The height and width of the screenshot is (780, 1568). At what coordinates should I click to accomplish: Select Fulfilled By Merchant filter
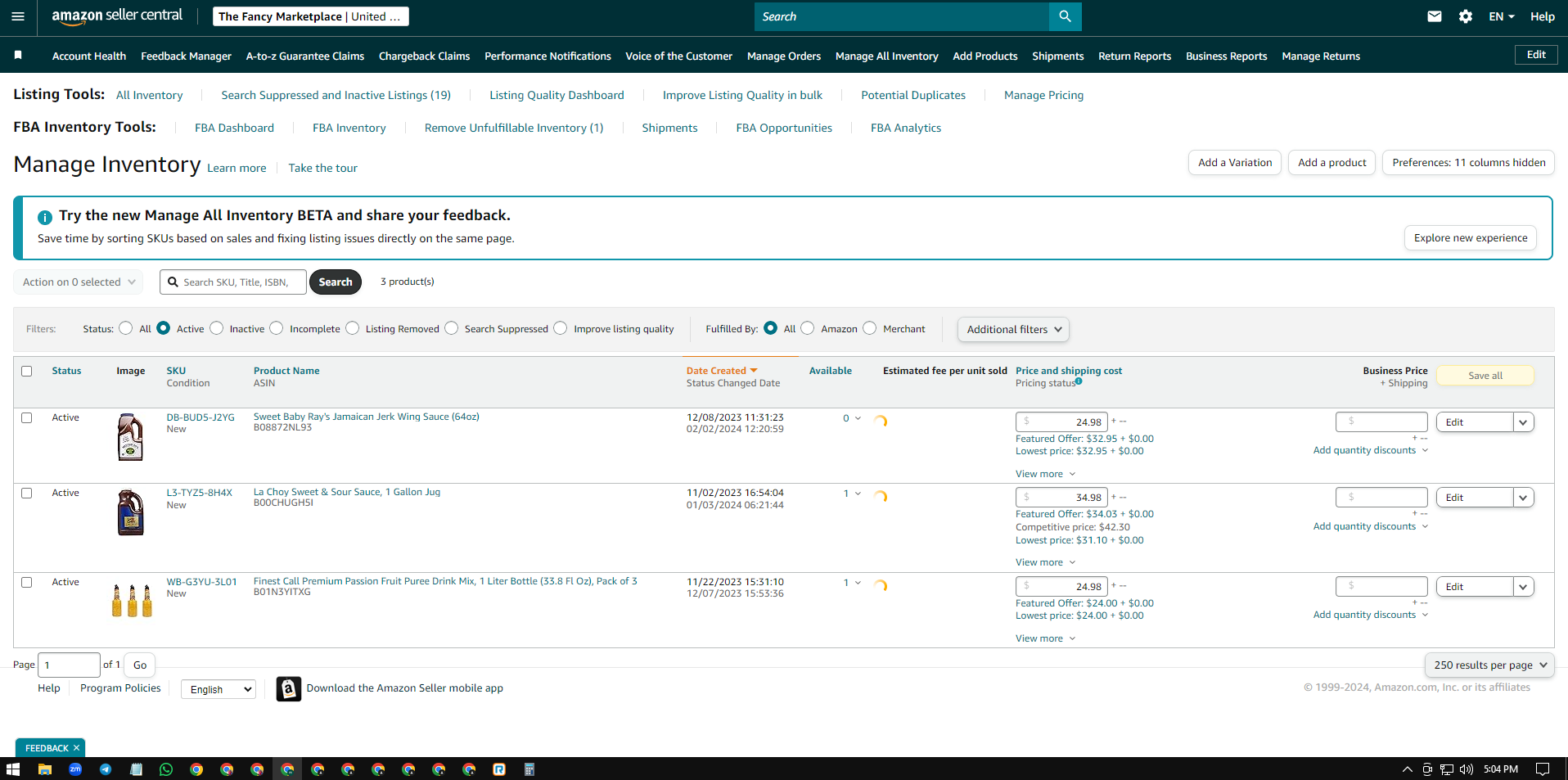pyautogui.click(x=870, y=328)
